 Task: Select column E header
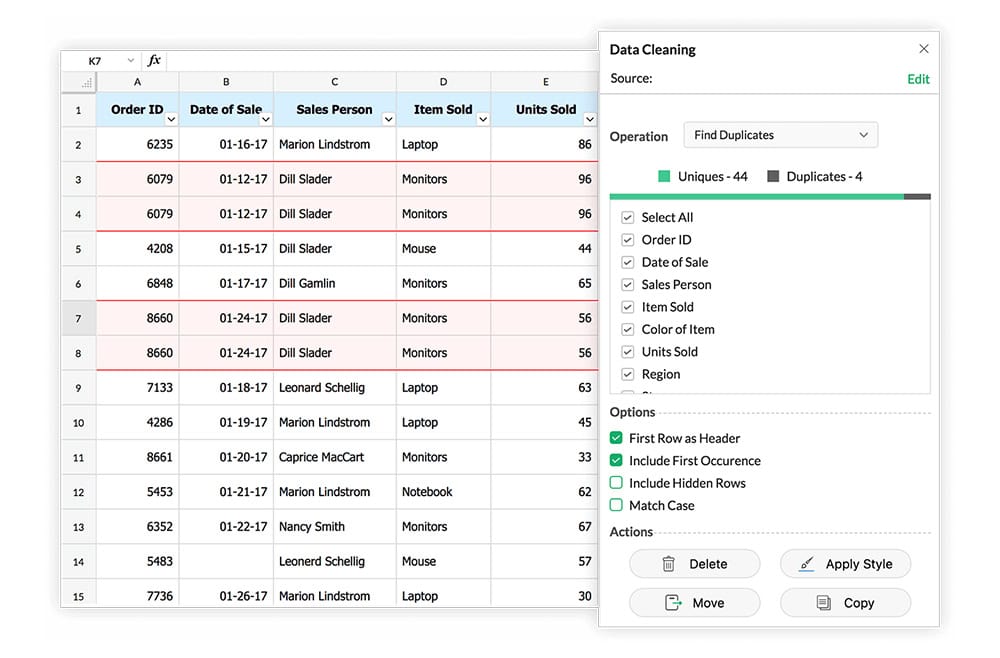545,82
